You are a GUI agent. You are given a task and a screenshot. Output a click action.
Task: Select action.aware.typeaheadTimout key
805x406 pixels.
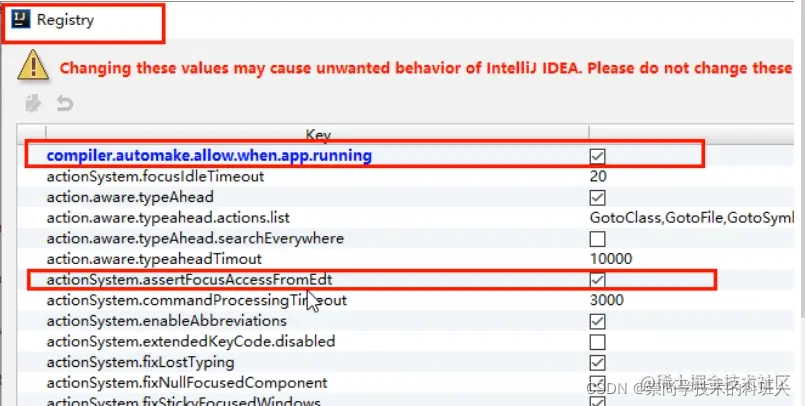[154, 259]
